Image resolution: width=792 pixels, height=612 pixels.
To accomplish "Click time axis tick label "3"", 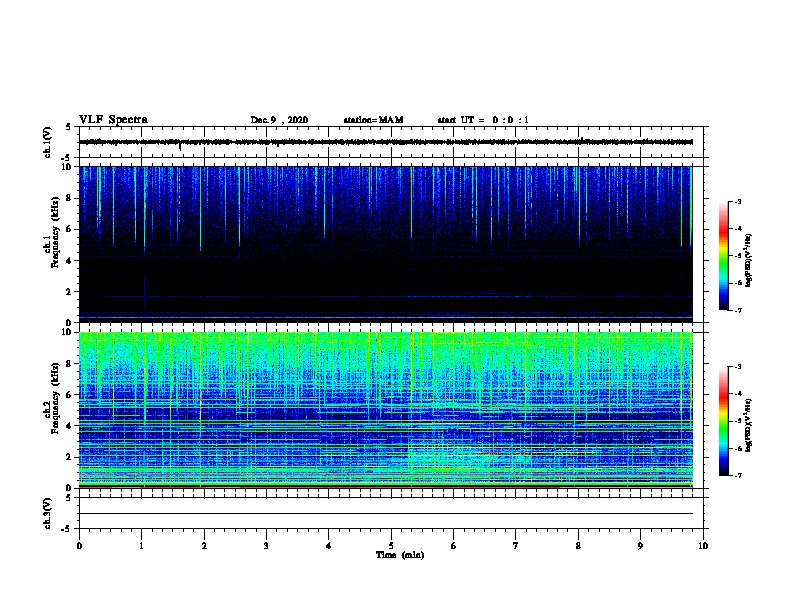I will pos(266,545).
